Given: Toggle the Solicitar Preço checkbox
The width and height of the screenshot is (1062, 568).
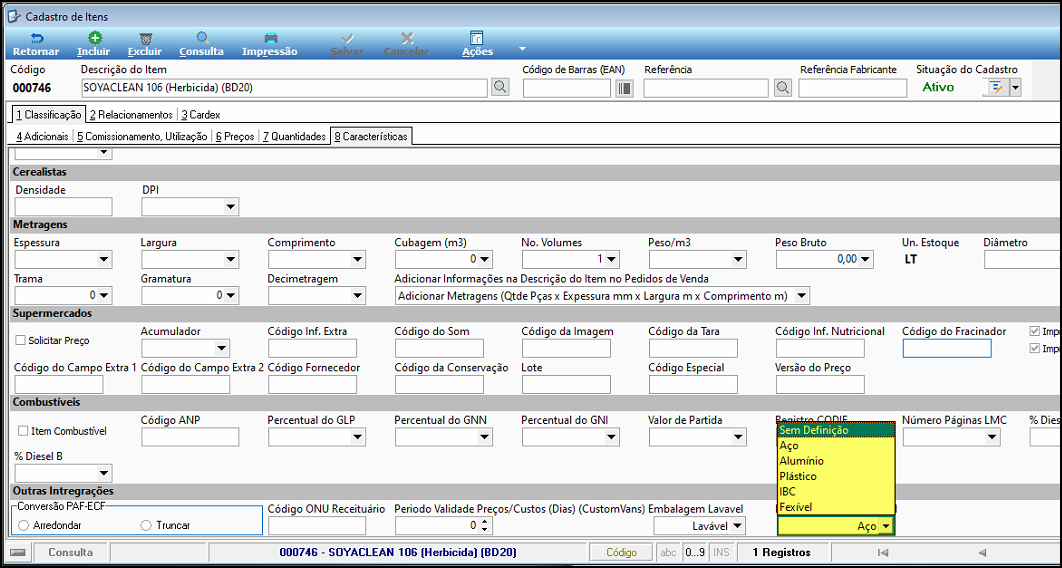Looking at the screenshot, I should click(22, 341).
